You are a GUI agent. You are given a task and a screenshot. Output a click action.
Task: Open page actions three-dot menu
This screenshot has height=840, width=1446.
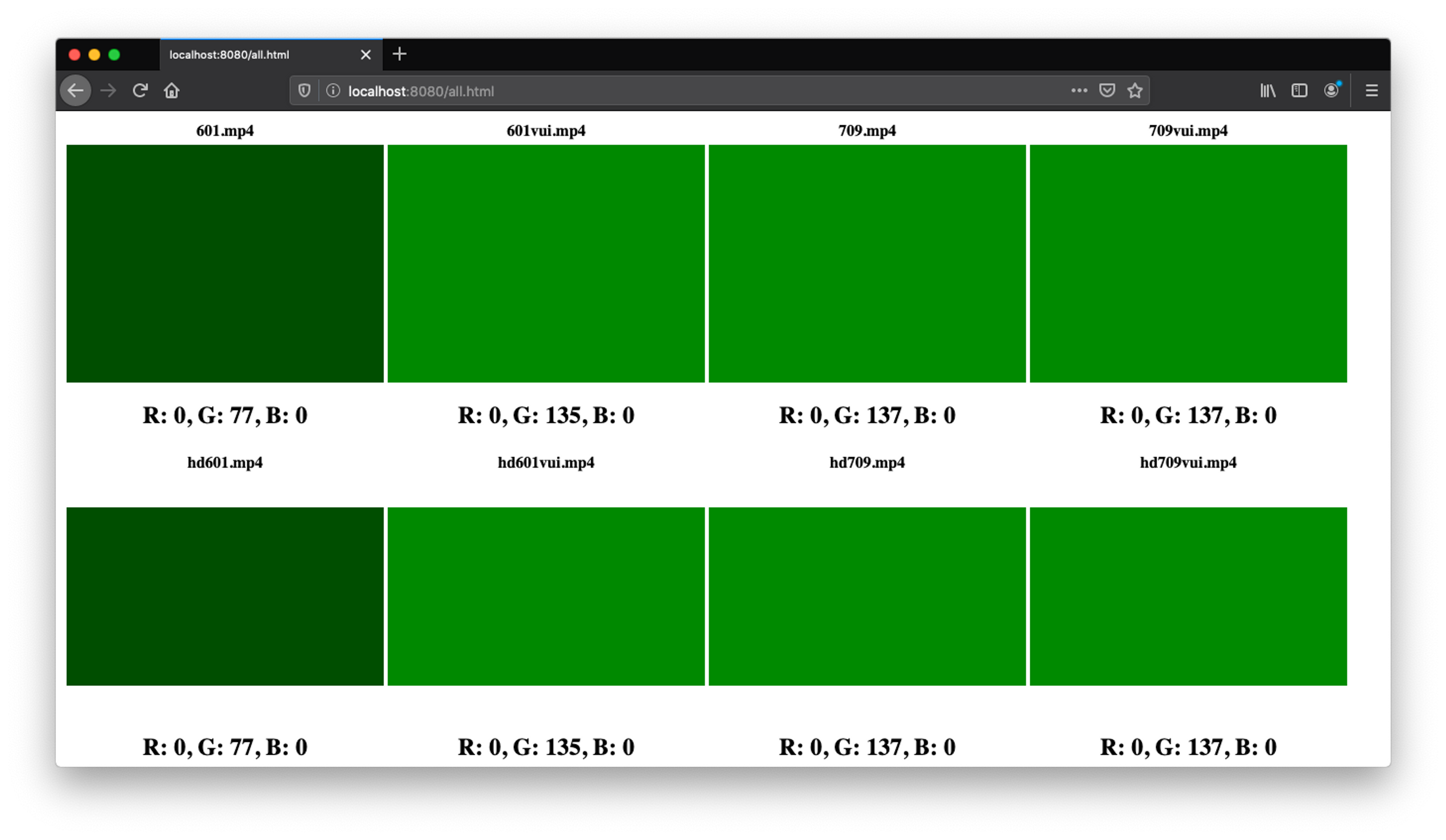(1079, 91)
